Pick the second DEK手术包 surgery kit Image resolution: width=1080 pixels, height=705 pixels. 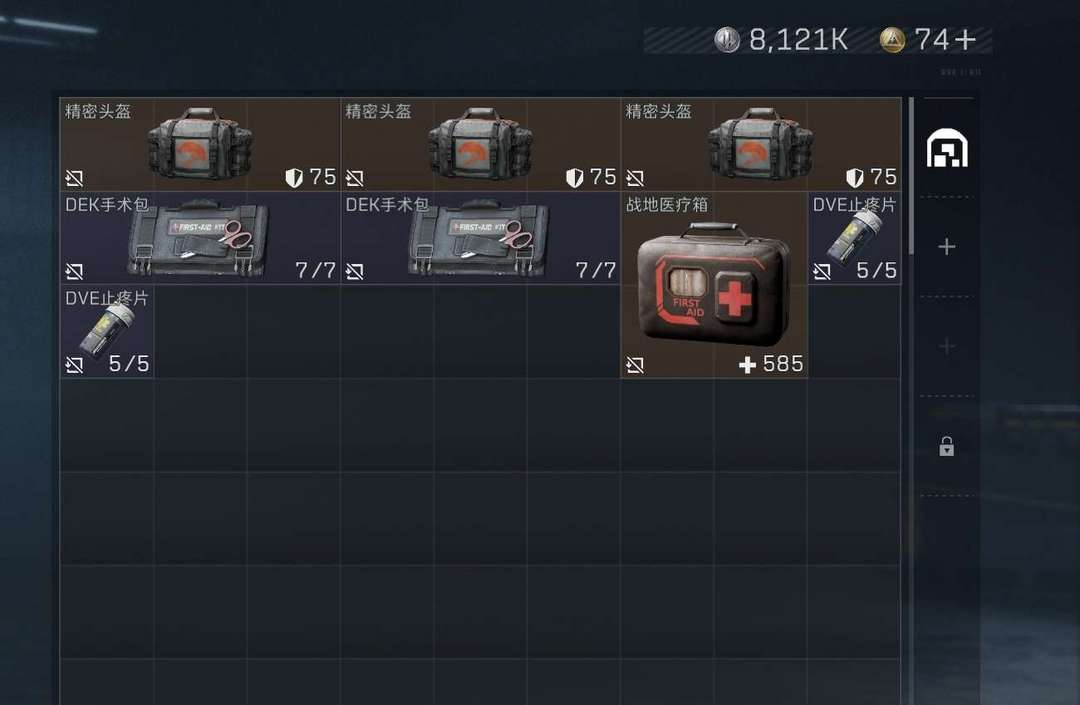point(480,238)
